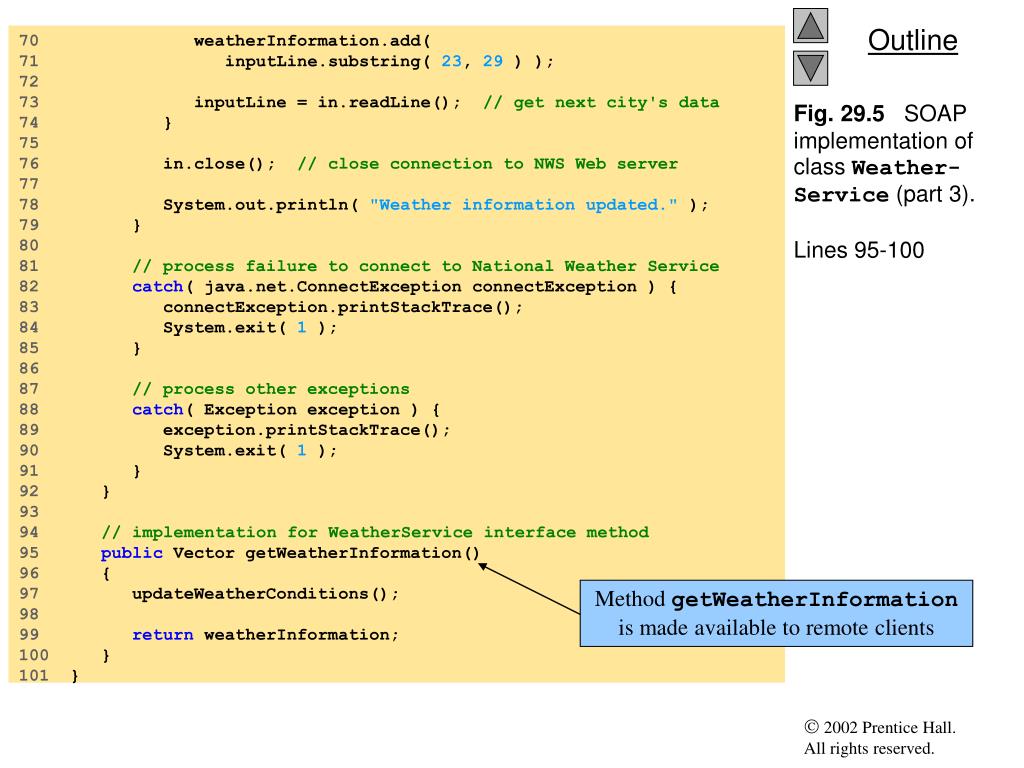The width and height of the screenshot is (1024, 768).
Task: Click the 'Fig. 29.5' caption heading
Action: pyautogui.click(x=839, y=114)
